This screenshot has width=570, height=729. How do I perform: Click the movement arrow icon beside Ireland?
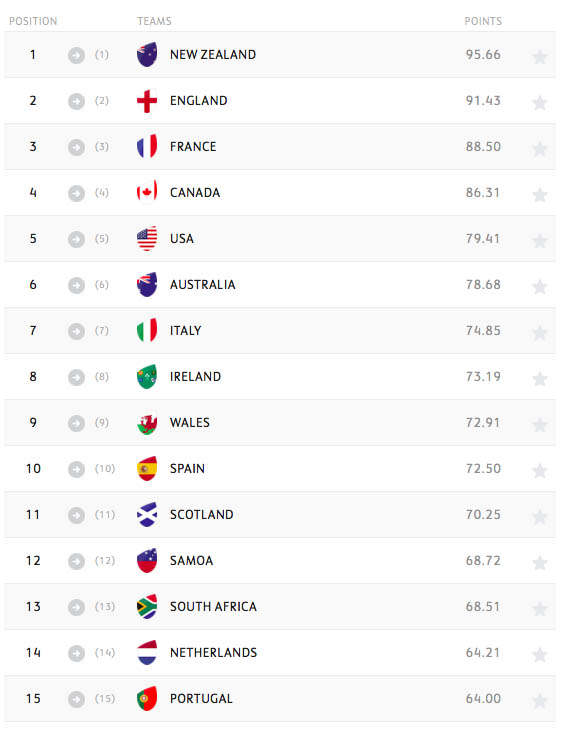pos(76,377)
